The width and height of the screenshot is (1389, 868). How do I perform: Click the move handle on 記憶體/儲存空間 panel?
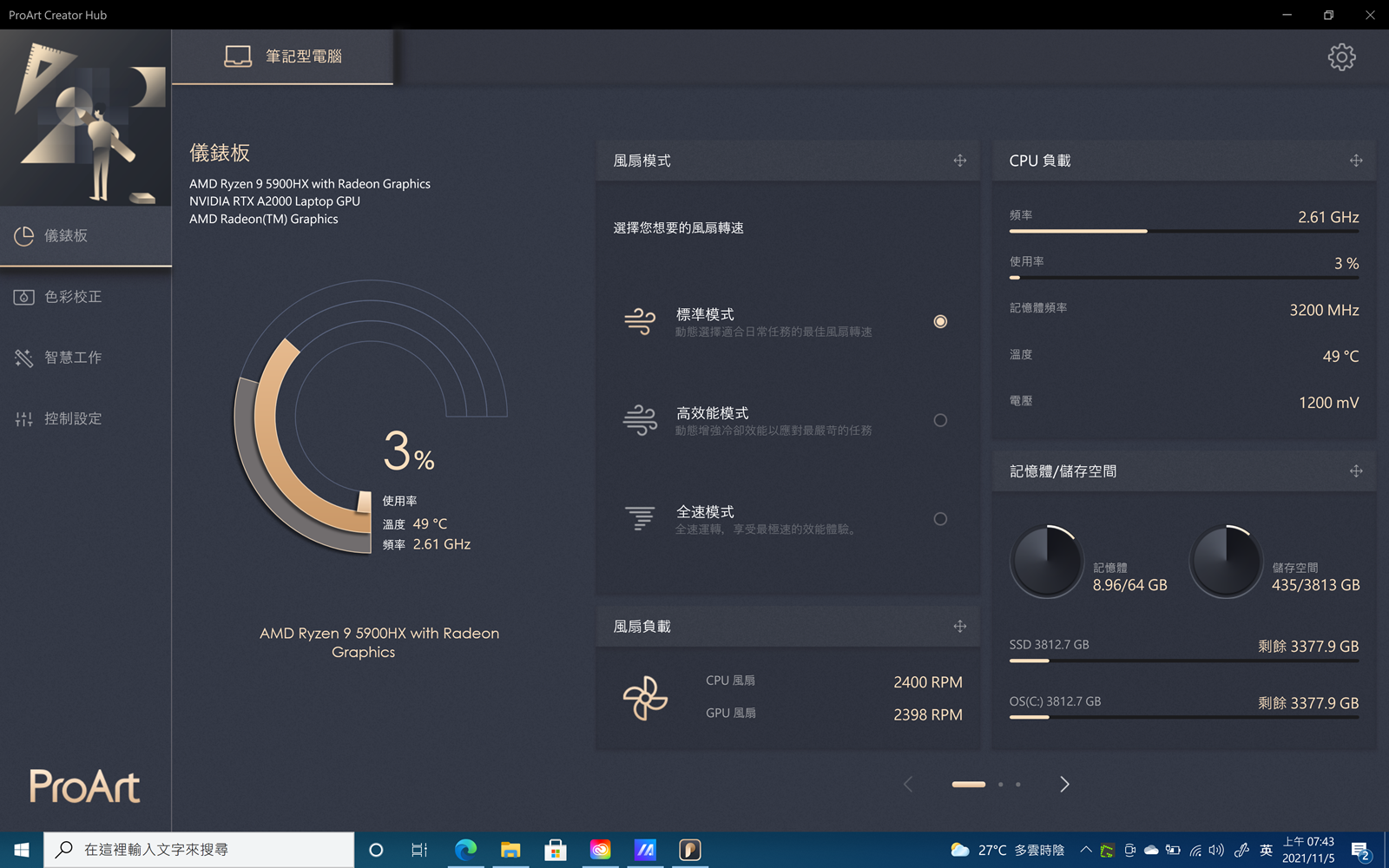(1355, 471)
